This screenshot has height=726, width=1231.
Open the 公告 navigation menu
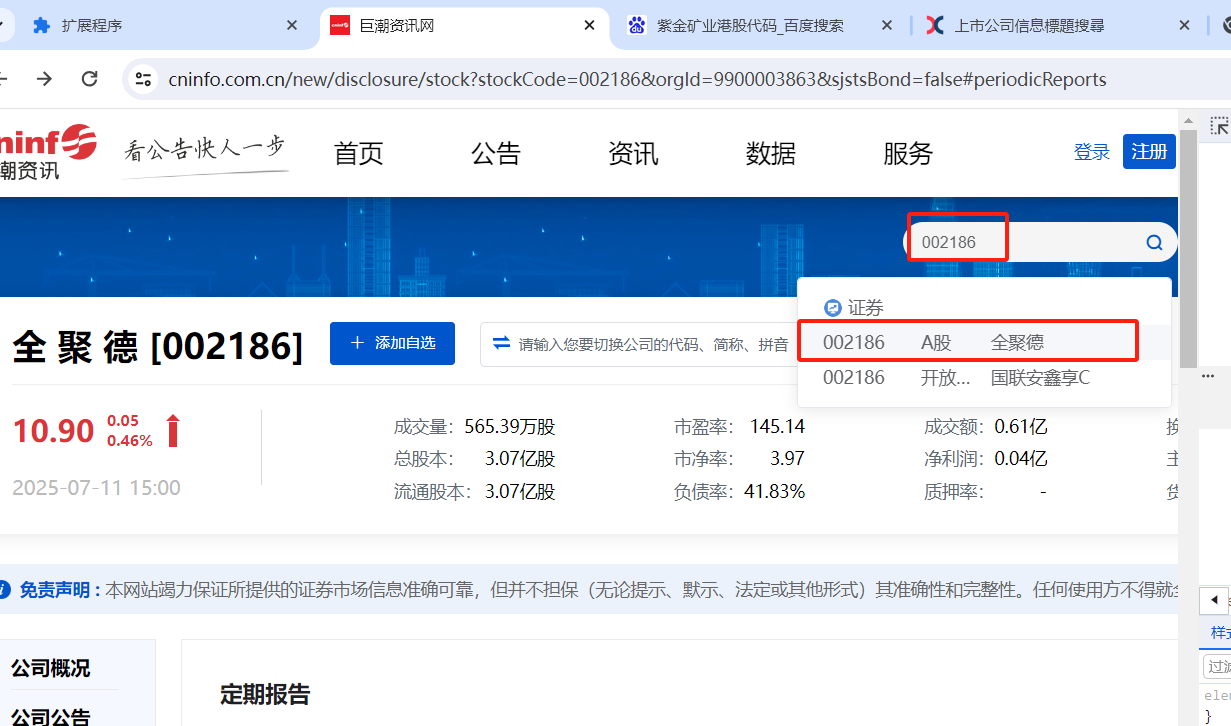tap(496, 153)
